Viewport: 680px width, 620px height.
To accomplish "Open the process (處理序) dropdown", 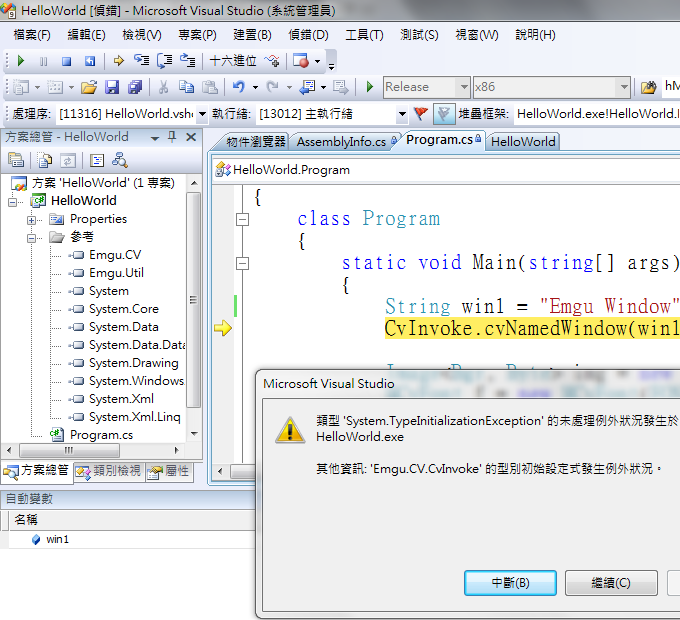I will (x=202, y=114).
